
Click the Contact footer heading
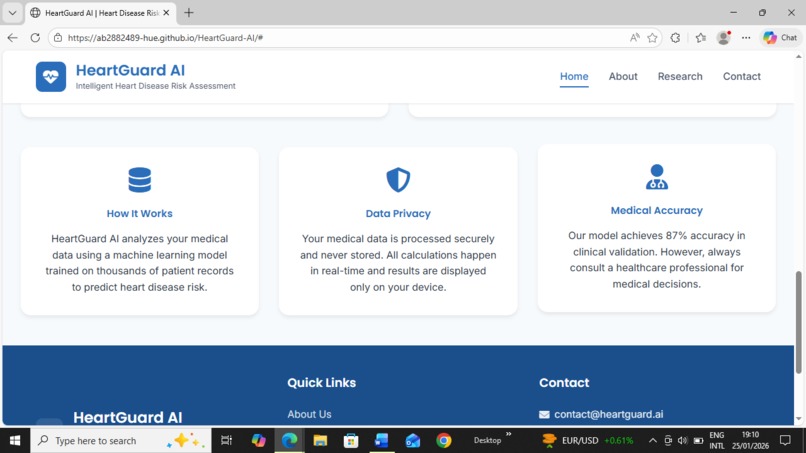coord(564,383)
